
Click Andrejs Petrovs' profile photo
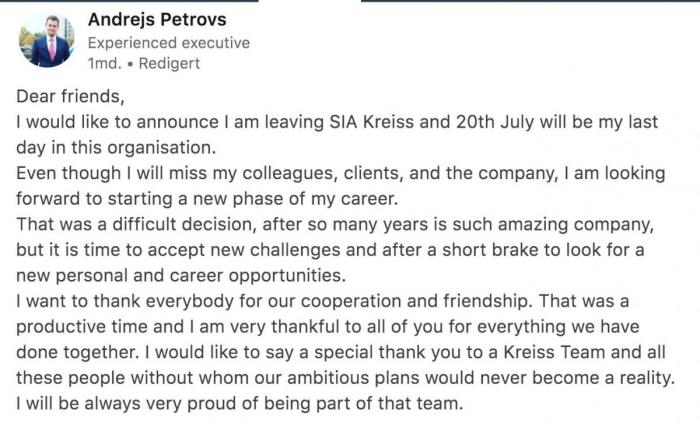pyautogui.click(x=45, y=41)
